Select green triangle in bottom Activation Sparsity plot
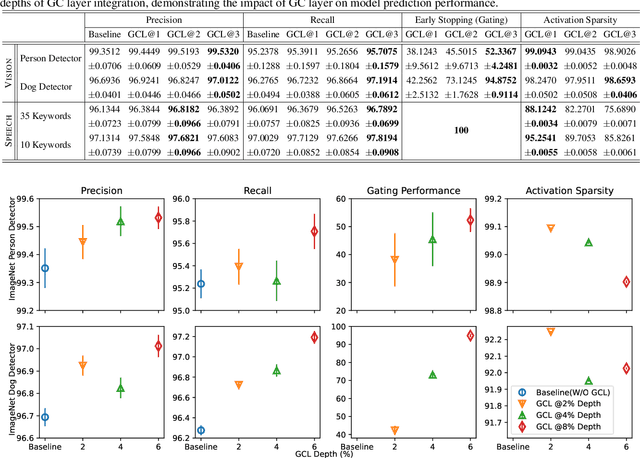The width and height of the screenshot is (640, 458). coord(588,381)
